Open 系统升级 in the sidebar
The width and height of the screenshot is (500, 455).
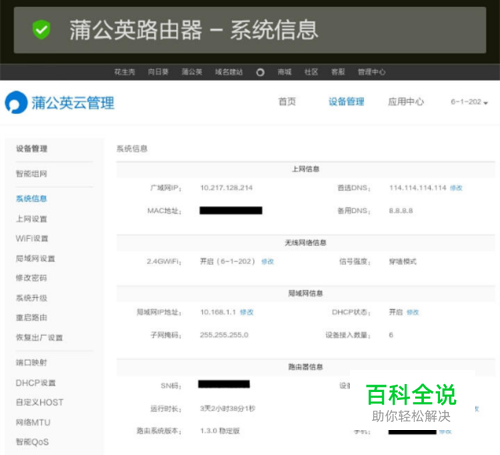pyautogui.click(x=32, y=298)
